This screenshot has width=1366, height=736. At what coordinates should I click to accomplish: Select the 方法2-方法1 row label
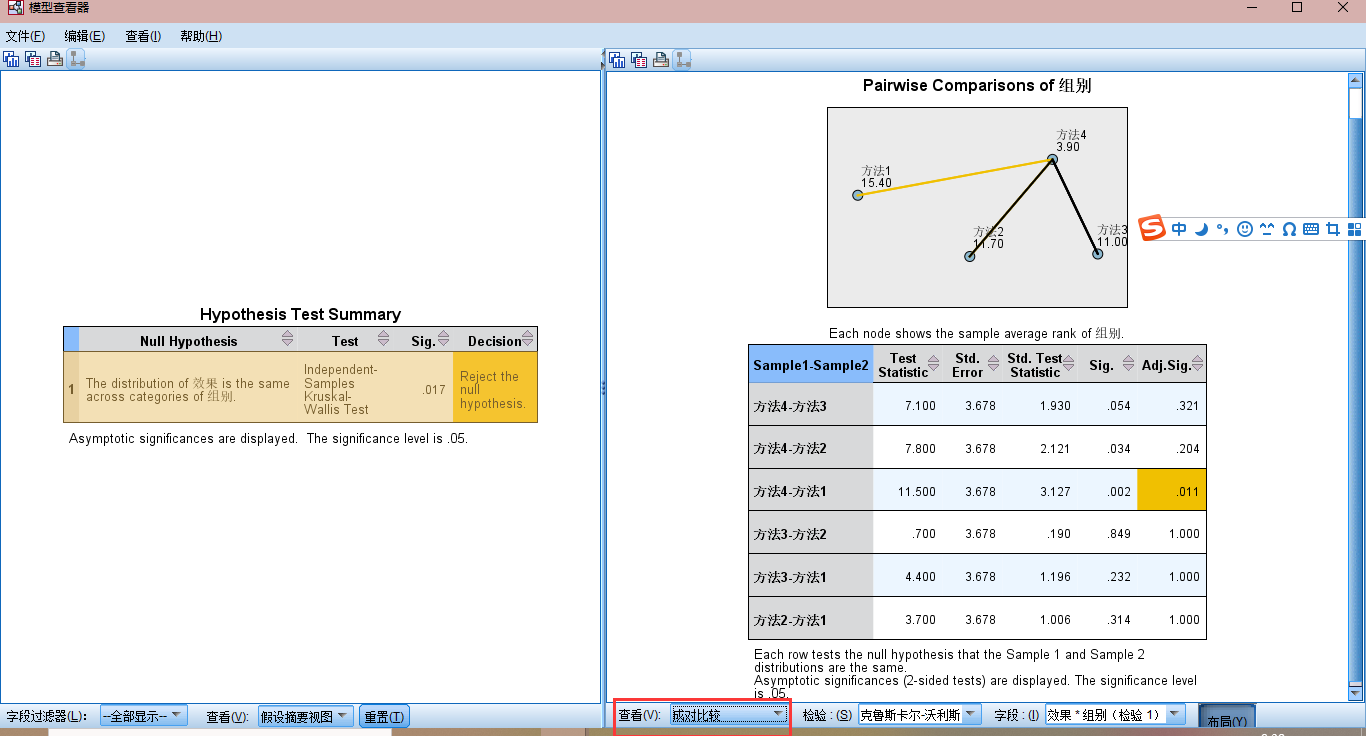tap(810, 619)
